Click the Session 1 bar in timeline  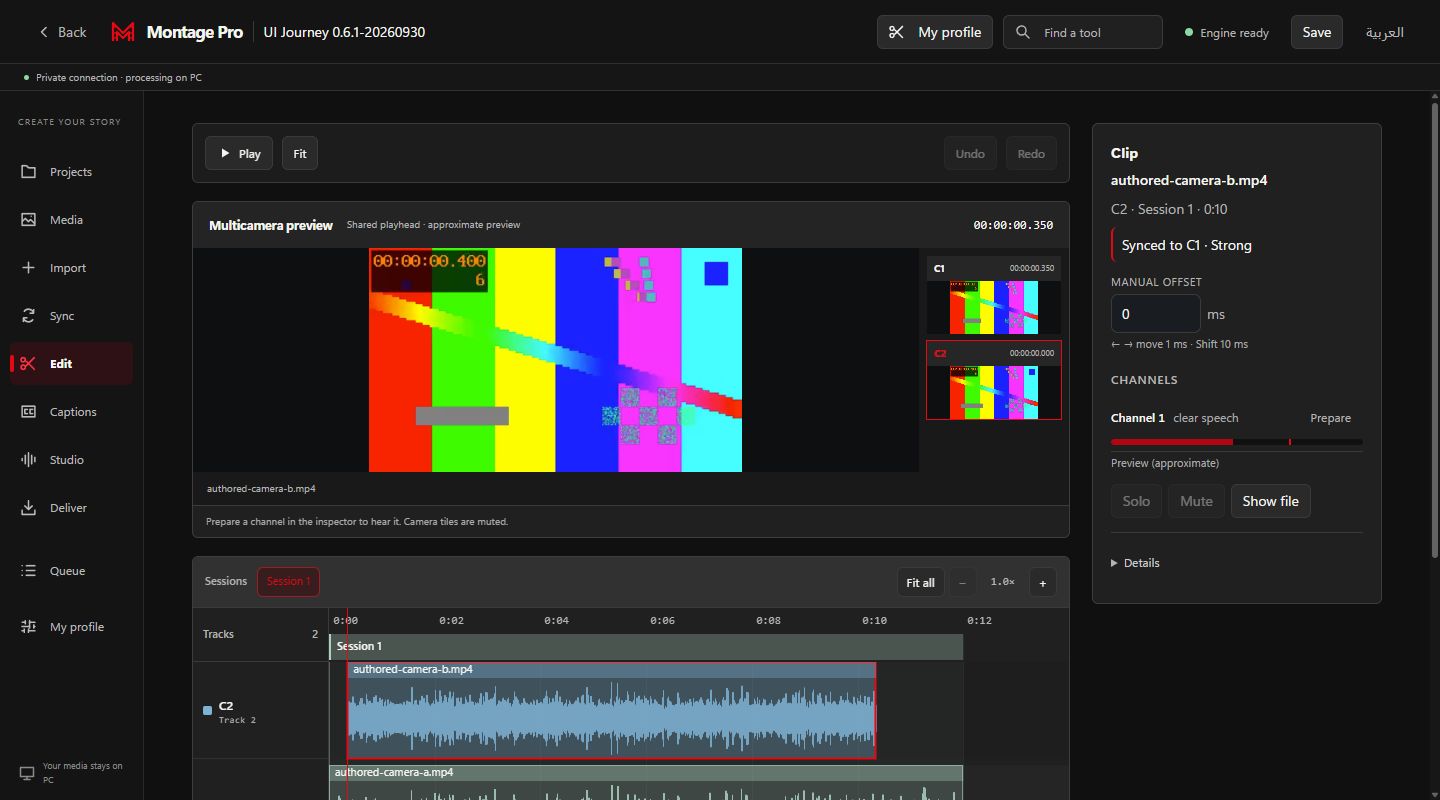(646, 646)
